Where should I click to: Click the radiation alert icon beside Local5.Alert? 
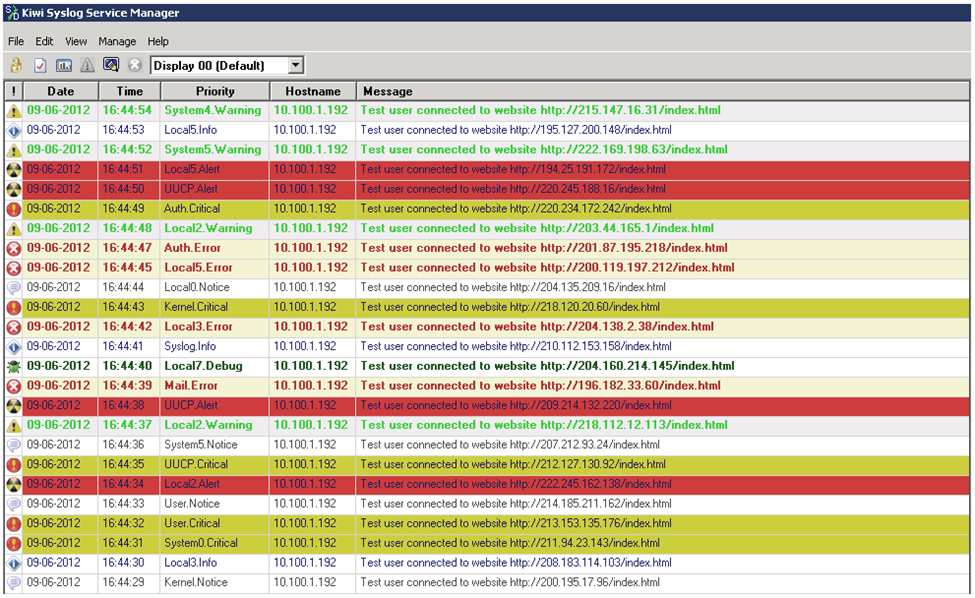click(x=11, y=169)
